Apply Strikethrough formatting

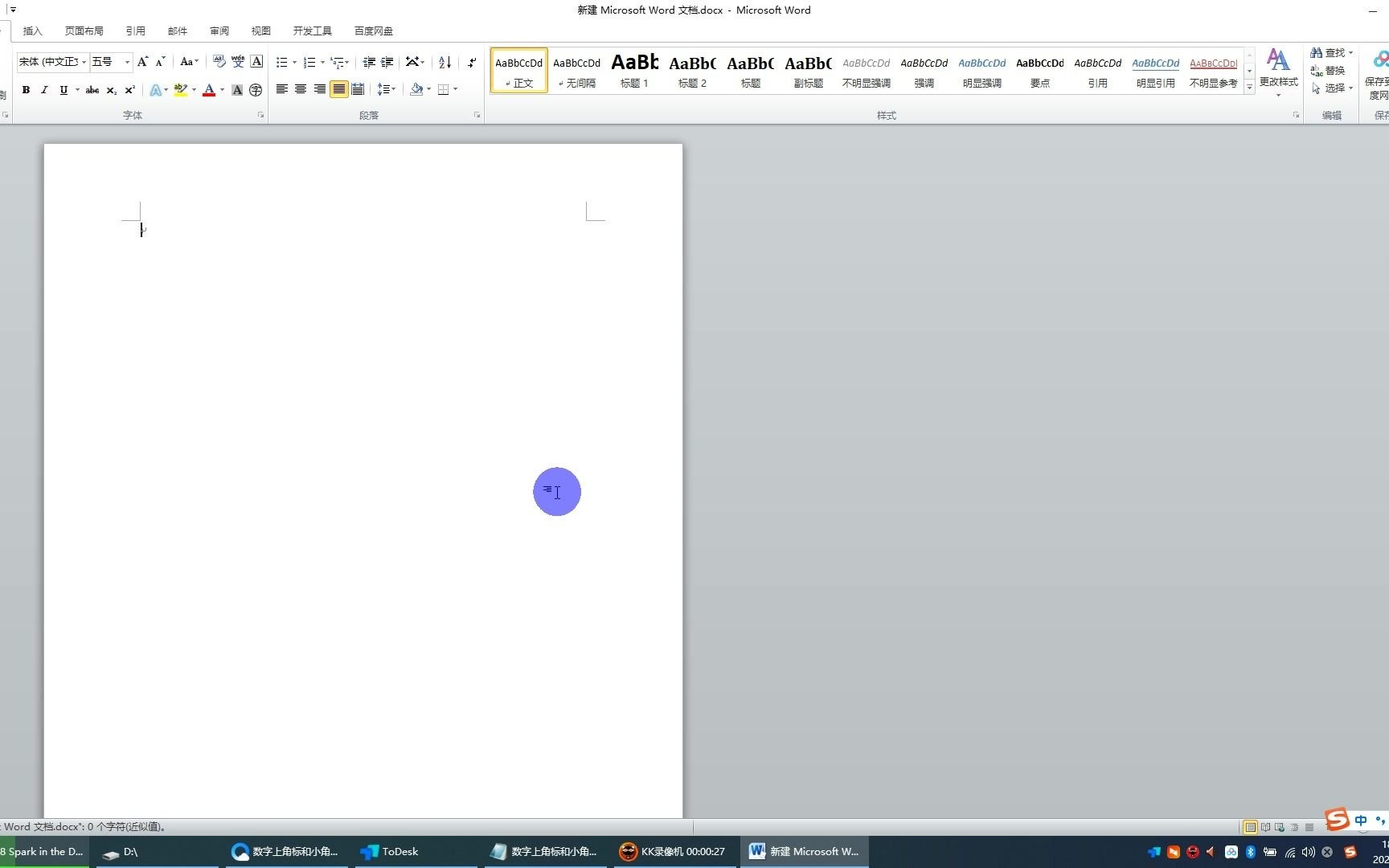92,90
